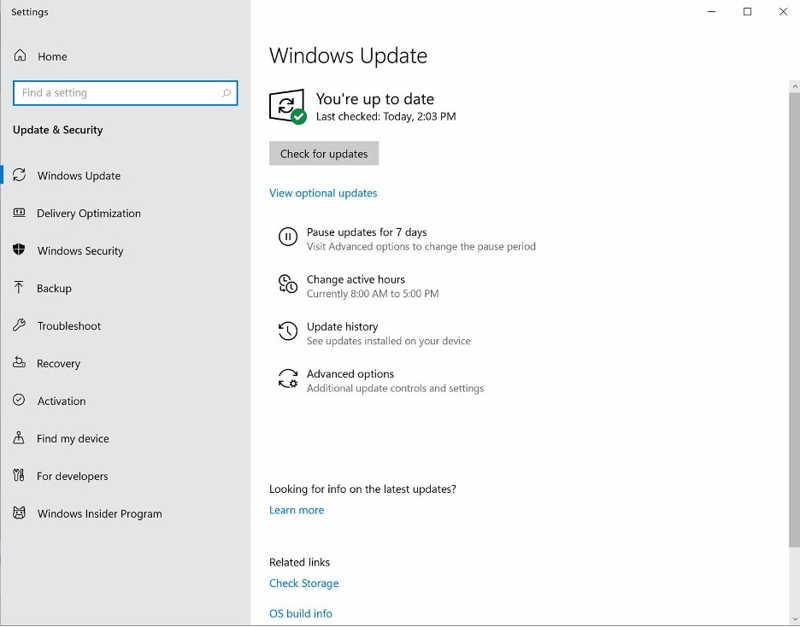Click the Delivery Optimization icon
Viewport: 800px width, 627px height.
(19, 212)
